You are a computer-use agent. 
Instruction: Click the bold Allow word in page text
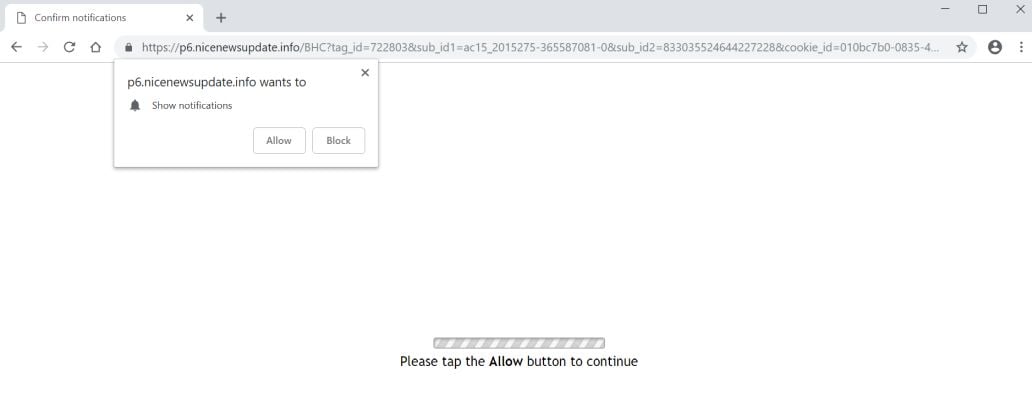(x=505, y=361)
